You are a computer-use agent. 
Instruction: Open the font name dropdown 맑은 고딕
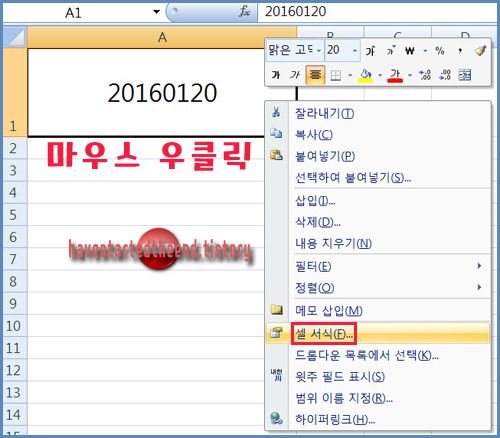(319, 51)
